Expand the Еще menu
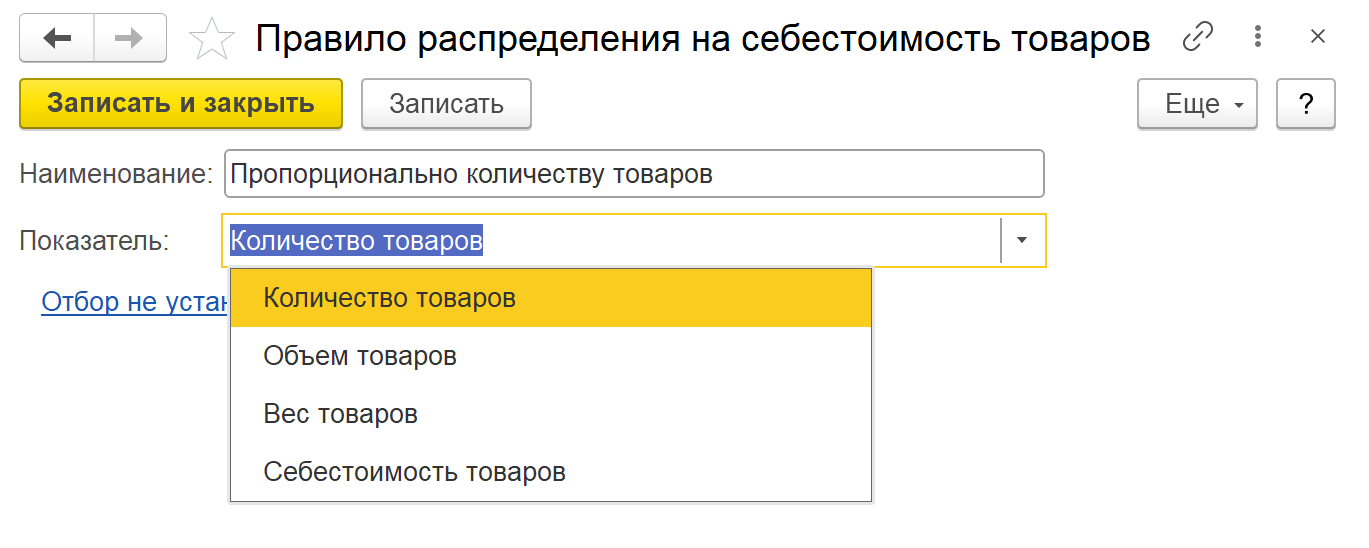The image size is (1369, 548). click(1196, 104)
